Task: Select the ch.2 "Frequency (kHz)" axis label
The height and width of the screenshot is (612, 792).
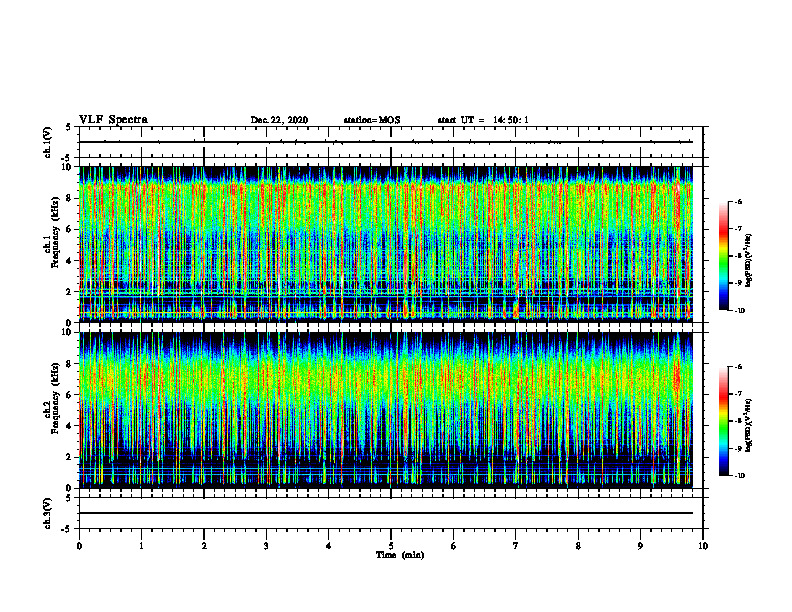Action: [55, 398]
